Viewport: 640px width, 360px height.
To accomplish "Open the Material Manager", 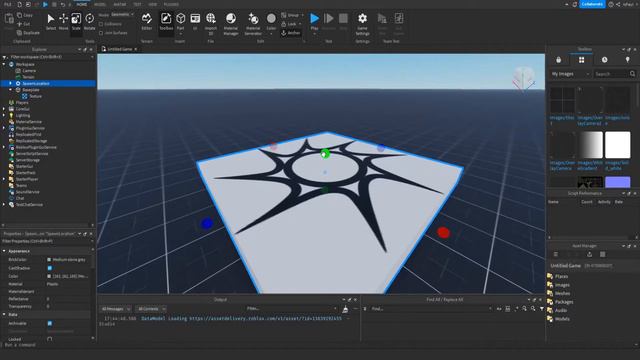I will [x=231, y=24].
